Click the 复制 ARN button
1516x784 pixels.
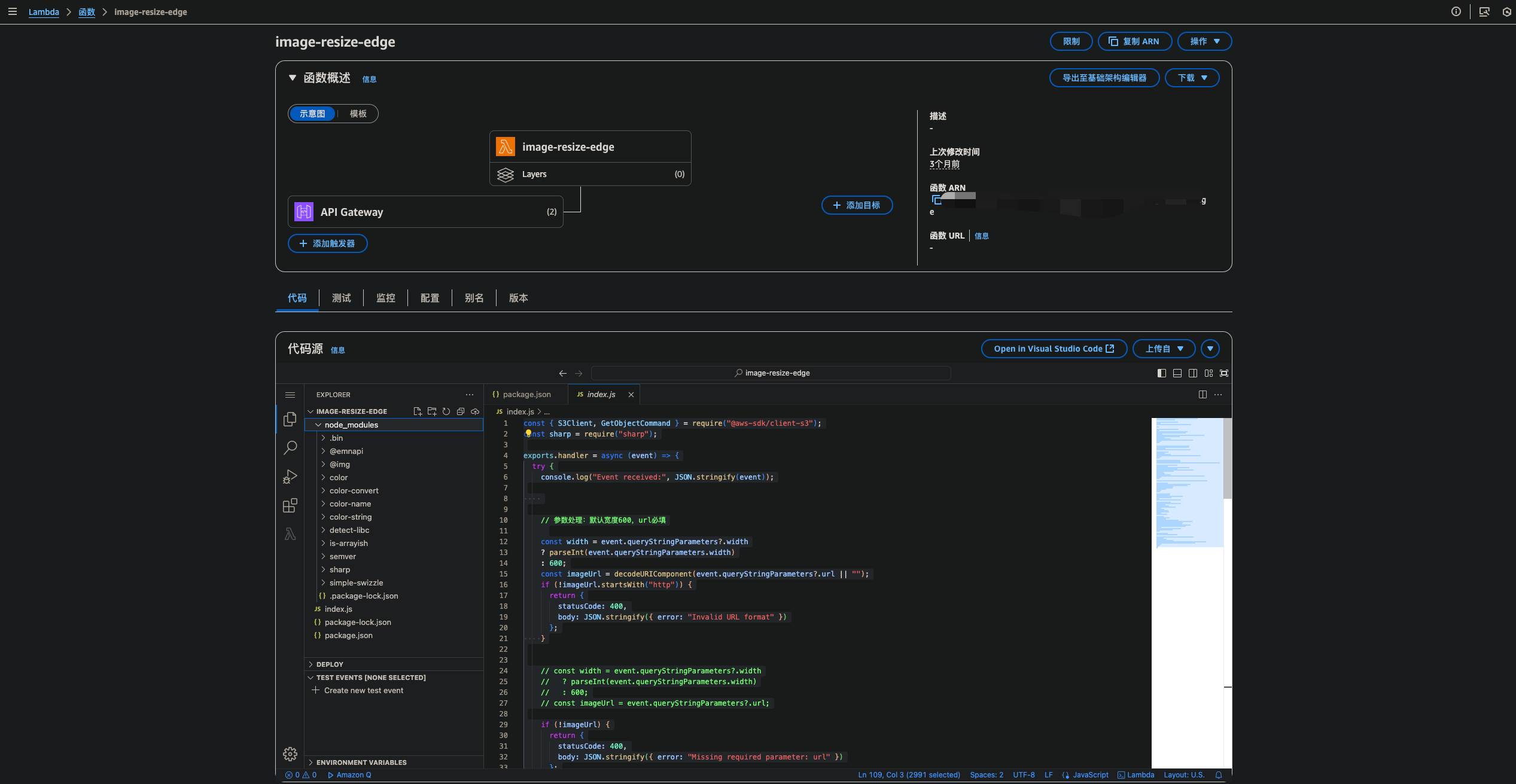[x=1134, y=41]
